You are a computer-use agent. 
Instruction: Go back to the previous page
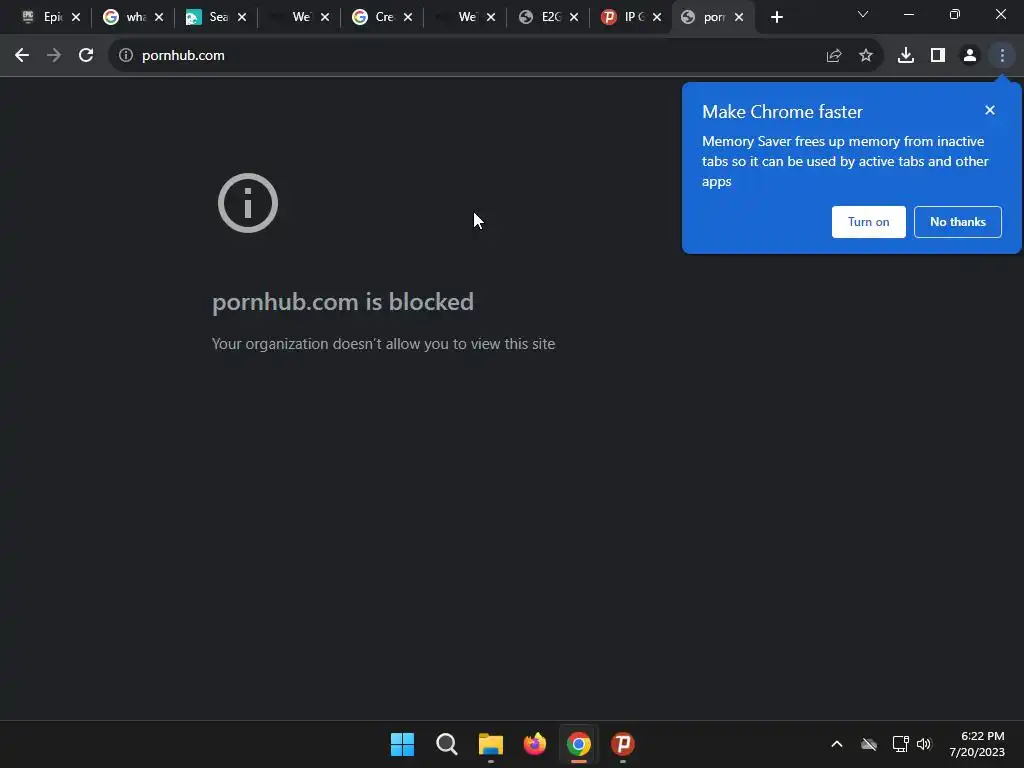pos(22,56)
